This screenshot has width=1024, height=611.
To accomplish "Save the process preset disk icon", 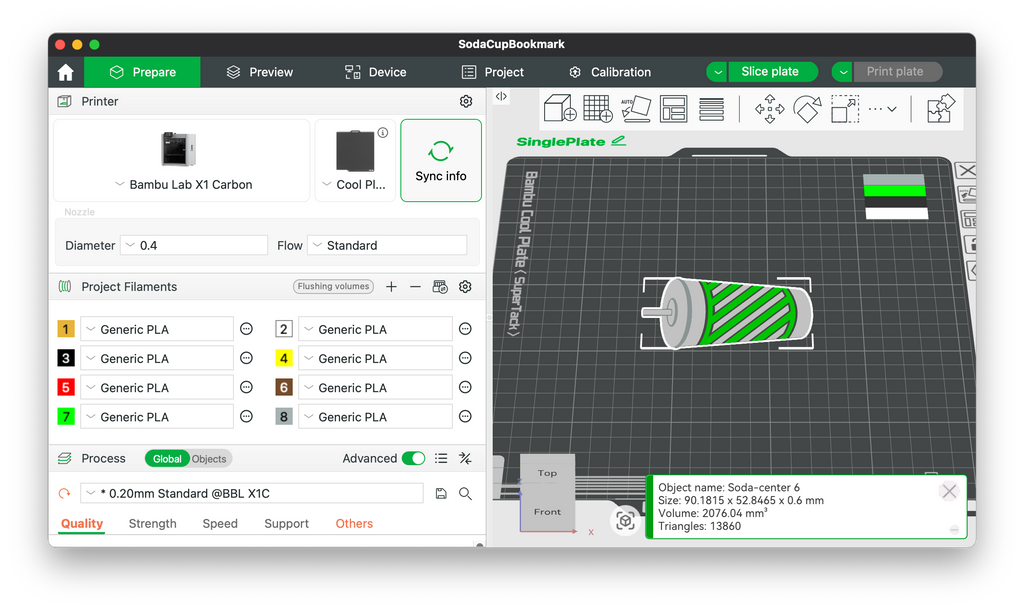I will coord(441,494).
